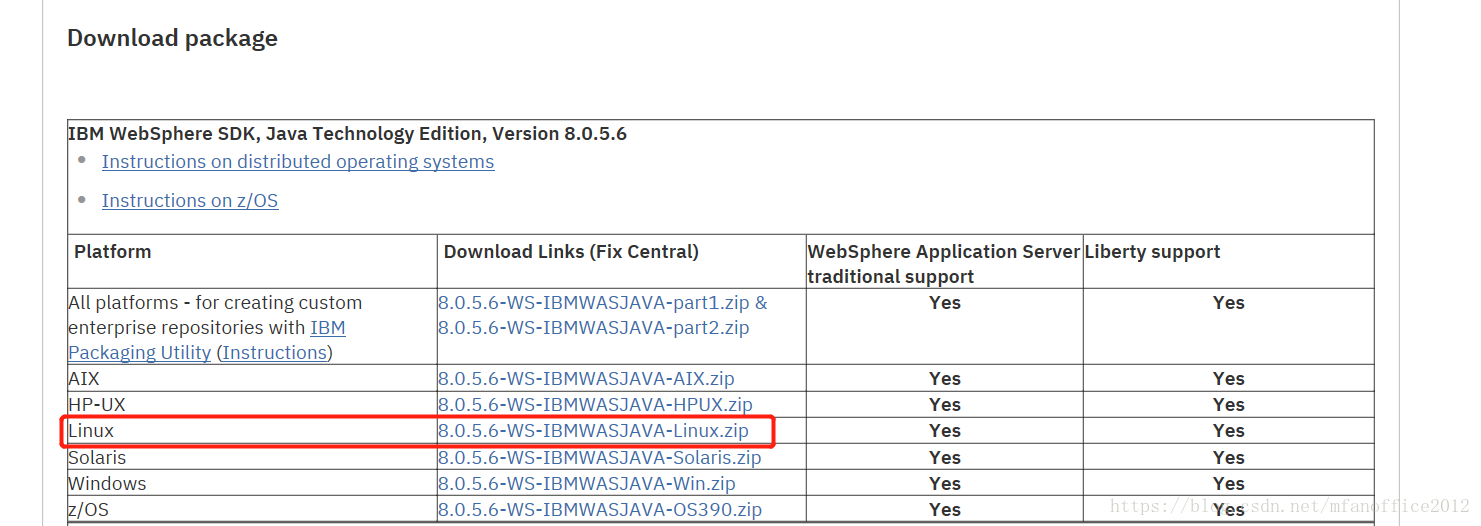Download 8.0.5.6-WS-IBMWASJAVA-part2.zip
Image resolution: width=1481 pixels, height=526 pixels.
pos(593,328)
